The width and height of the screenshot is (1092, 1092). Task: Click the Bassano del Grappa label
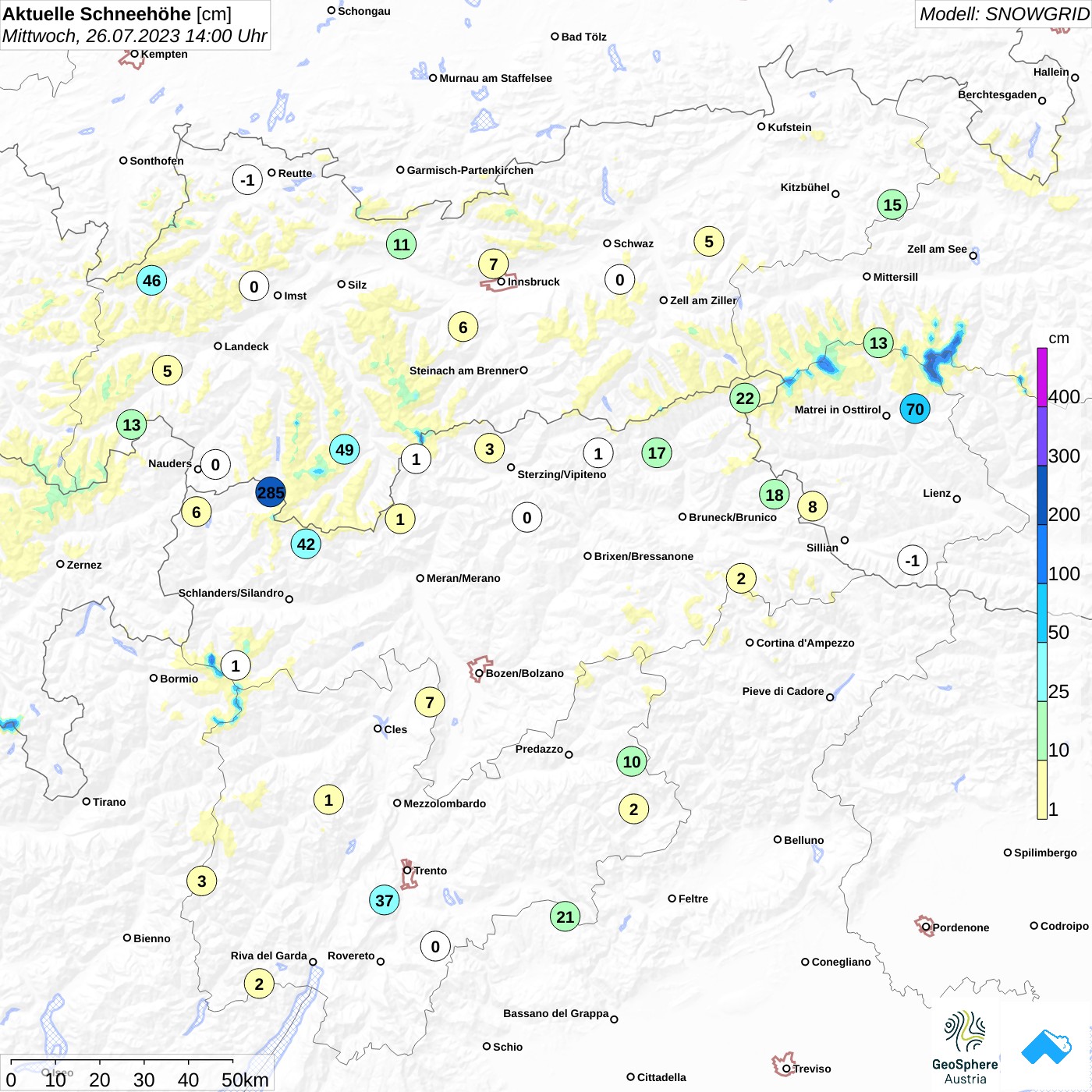tap(556, 1013)
